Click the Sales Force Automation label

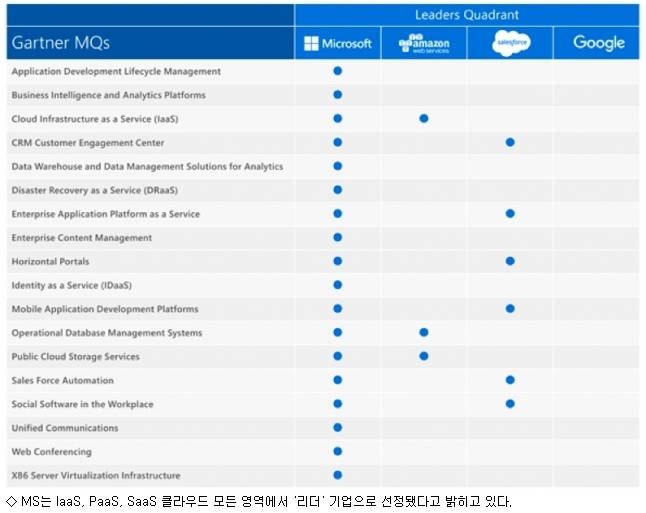coord(63,381)
